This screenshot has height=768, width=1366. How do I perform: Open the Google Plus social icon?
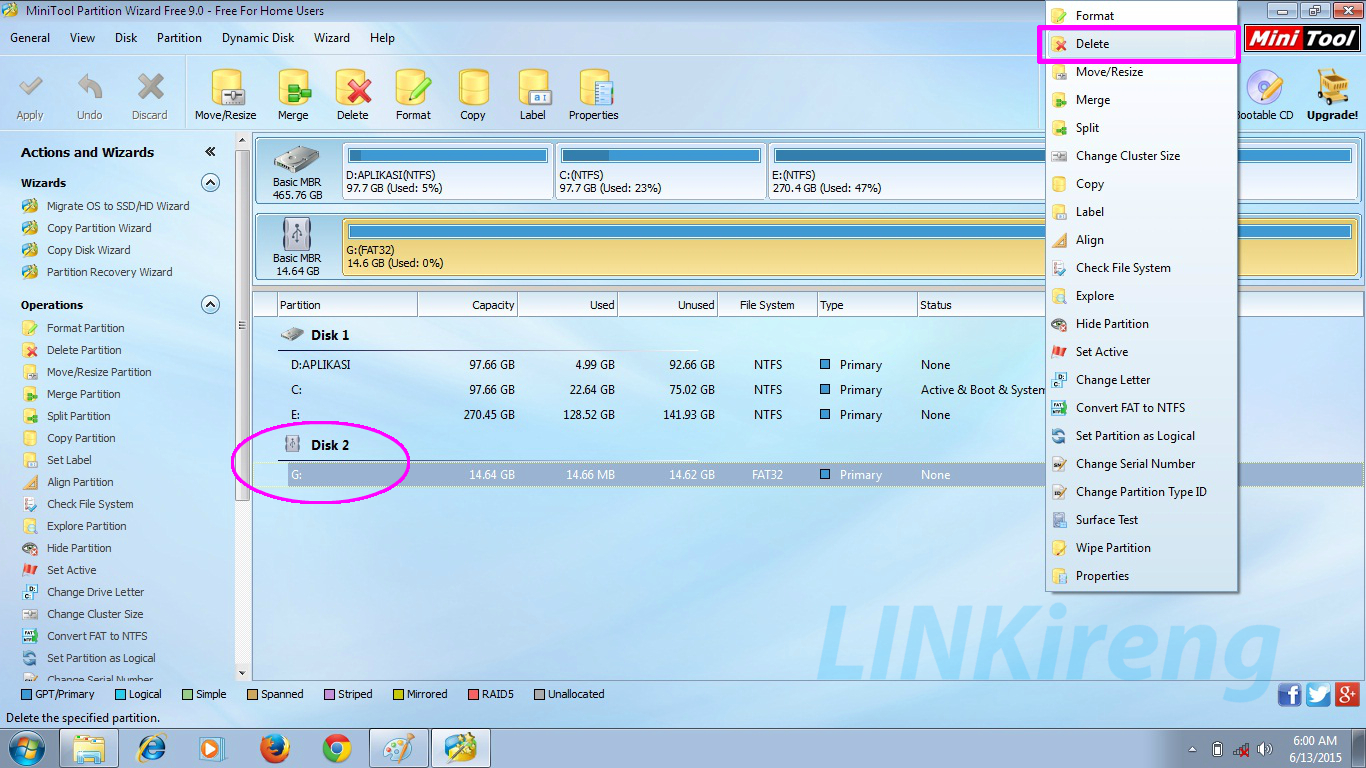1347,695
